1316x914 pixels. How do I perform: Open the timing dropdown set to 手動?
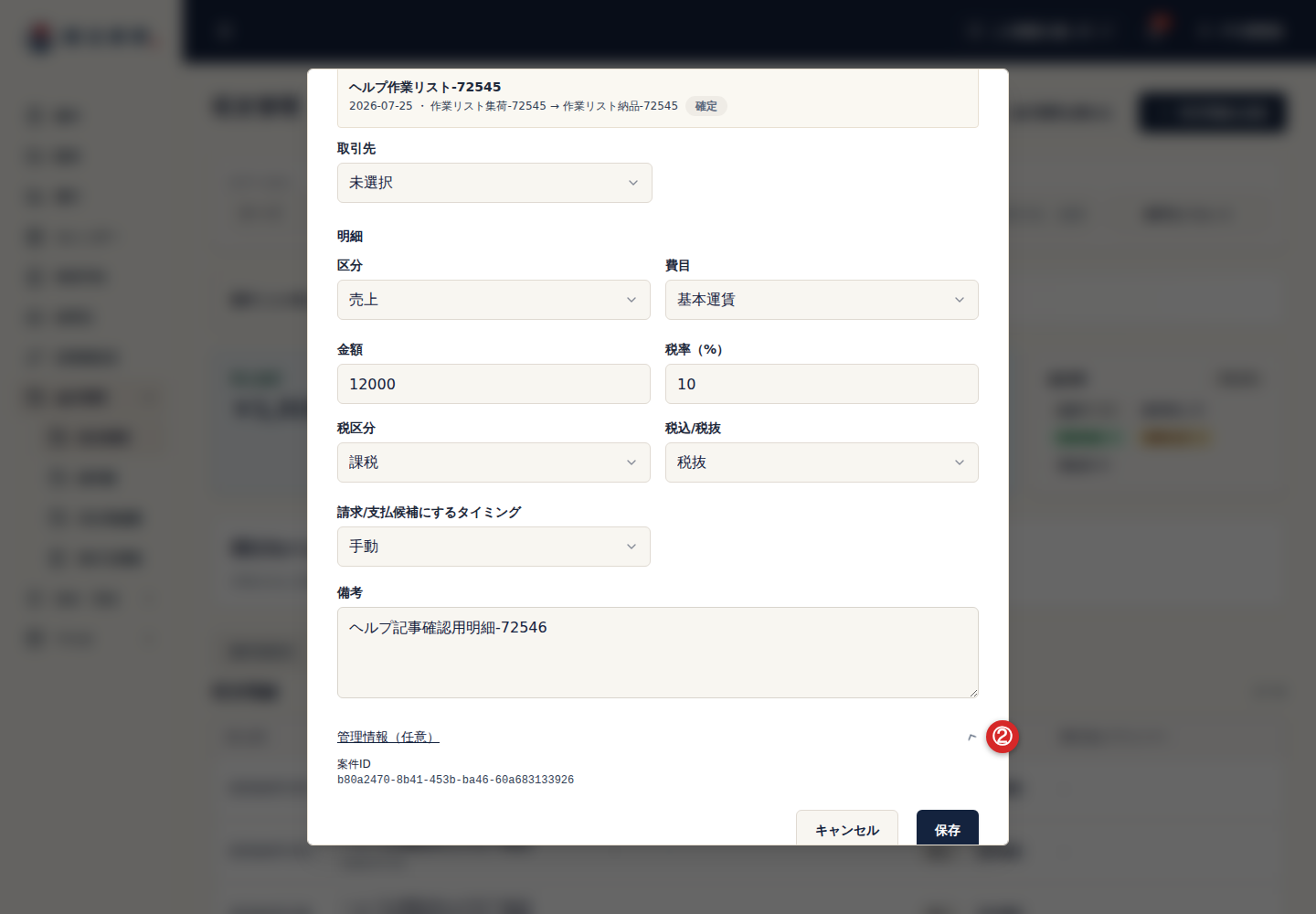click(x=493, y=547)
